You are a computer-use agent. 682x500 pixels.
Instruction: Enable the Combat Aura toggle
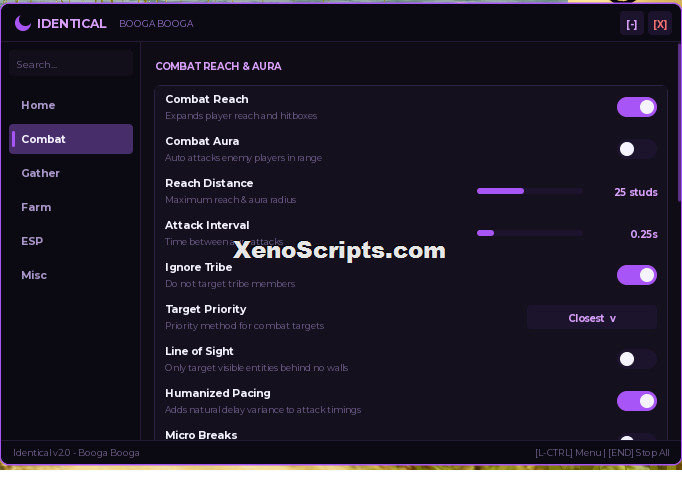pyautogui.click(x=637, y=149)
